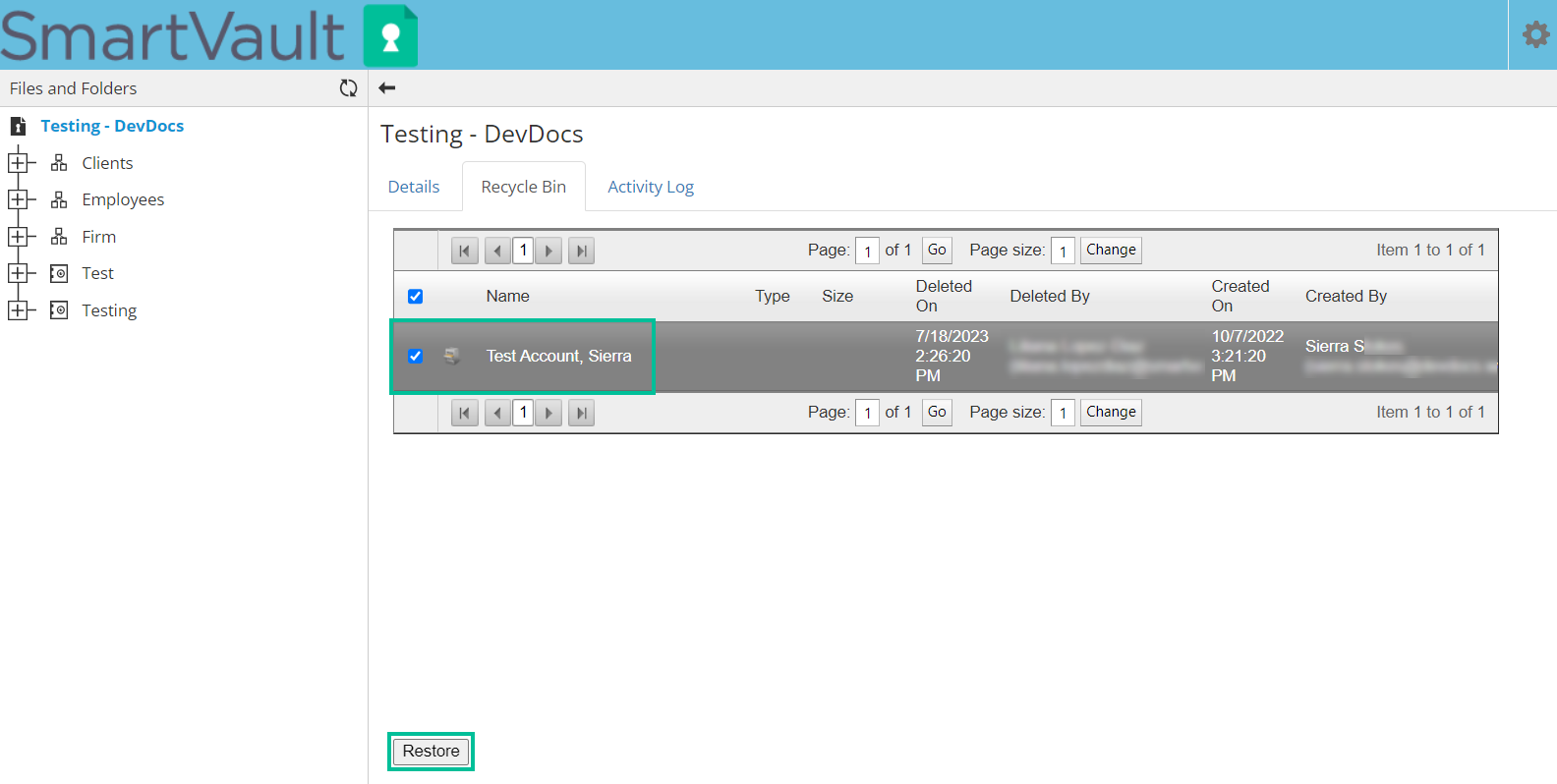1557x784 pixels.
Task: Click the top Go button
Action: [x=937, y=251]
